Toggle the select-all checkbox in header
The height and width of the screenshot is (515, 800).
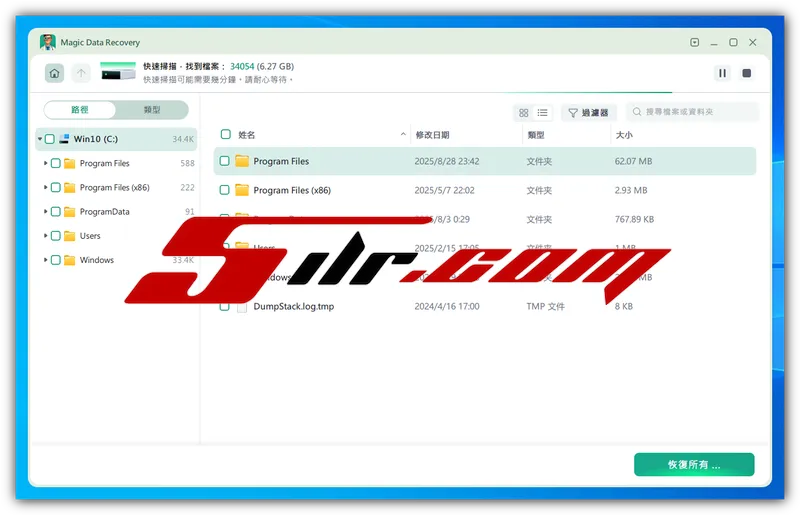[x=226, y=134]
